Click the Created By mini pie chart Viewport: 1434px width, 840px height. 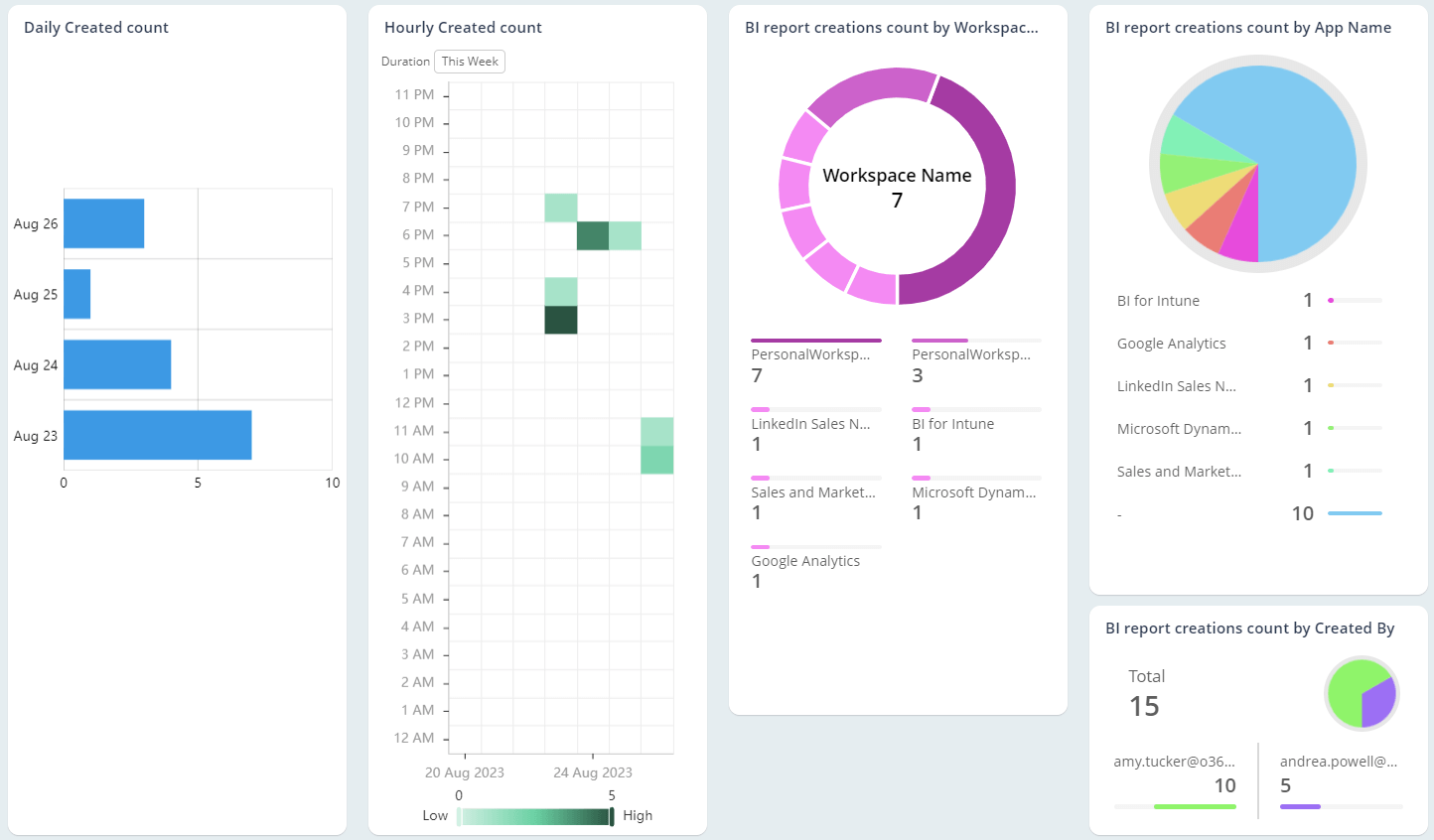pos(1362,693)
